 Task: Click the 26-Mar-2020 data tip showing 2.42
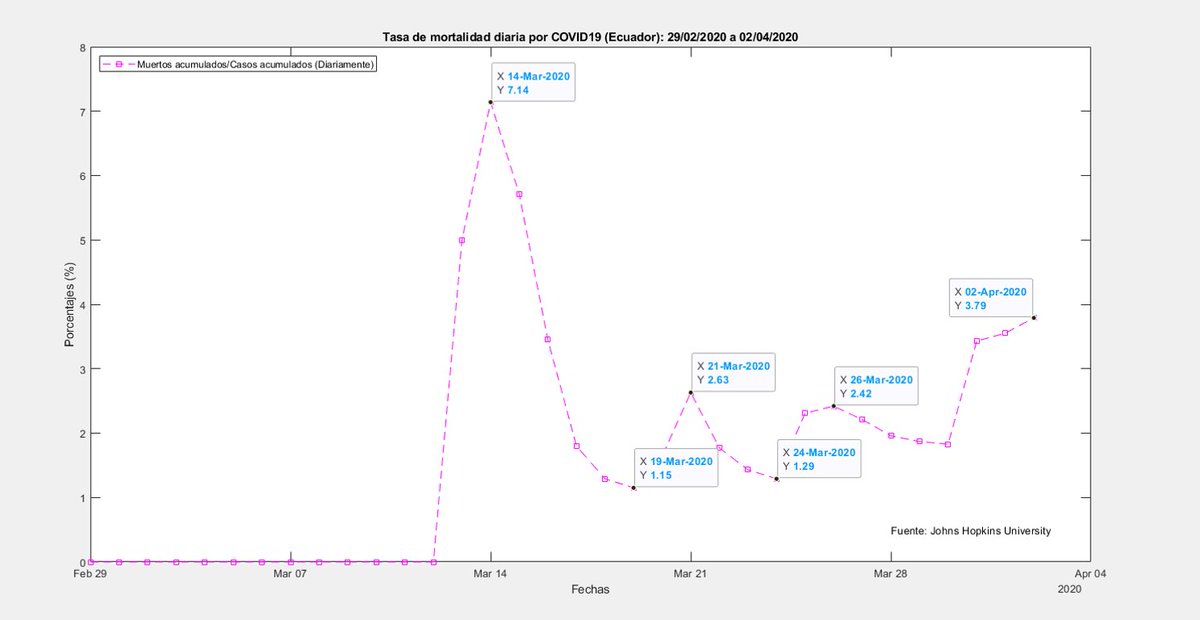[x=877, y=387]
